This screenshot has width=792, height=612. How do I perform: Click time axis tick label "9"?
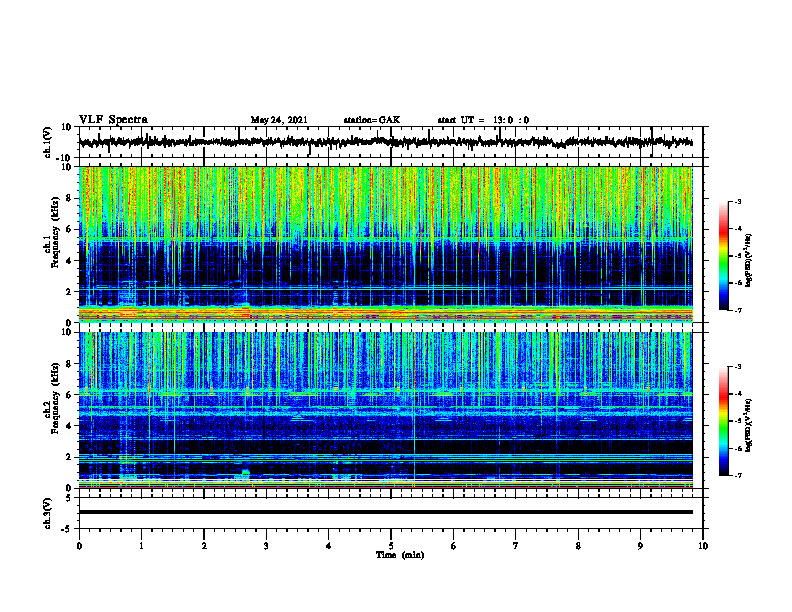pos(640,546)
